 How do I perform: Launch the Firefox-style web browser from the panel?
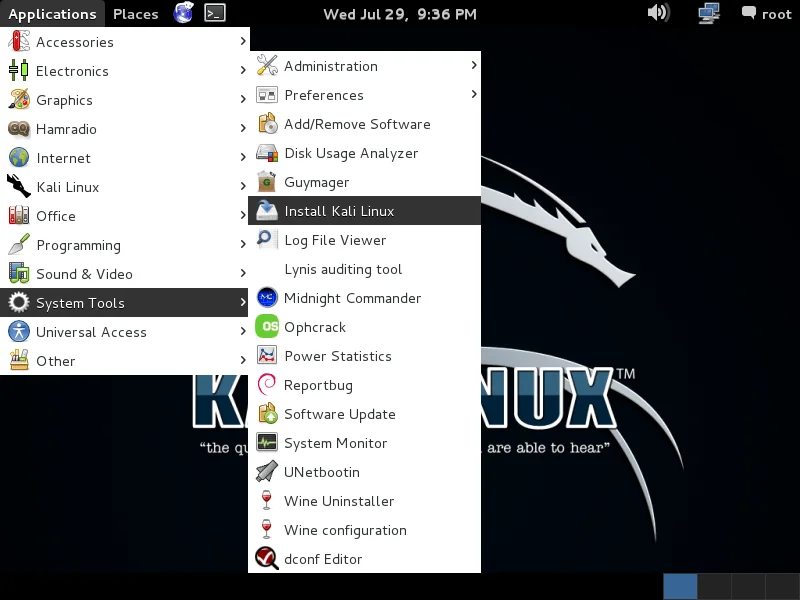(183, 14)
